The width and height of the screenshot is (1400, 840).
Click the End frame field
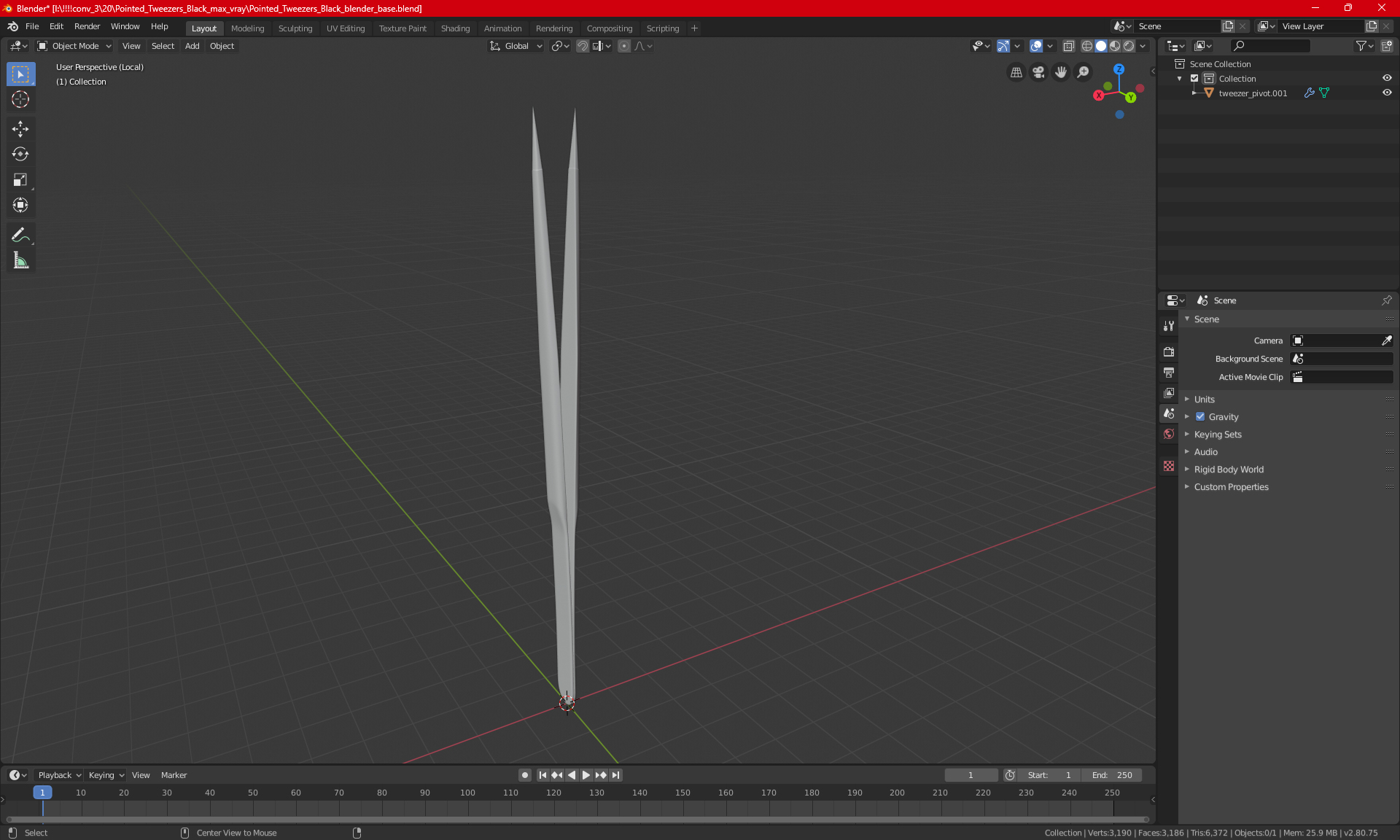tap(1112, 775)
